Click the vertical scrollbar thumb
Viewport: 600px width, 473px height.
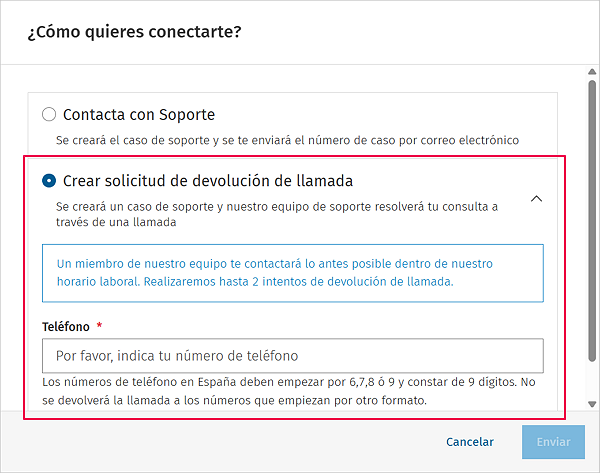pos(592,220)
